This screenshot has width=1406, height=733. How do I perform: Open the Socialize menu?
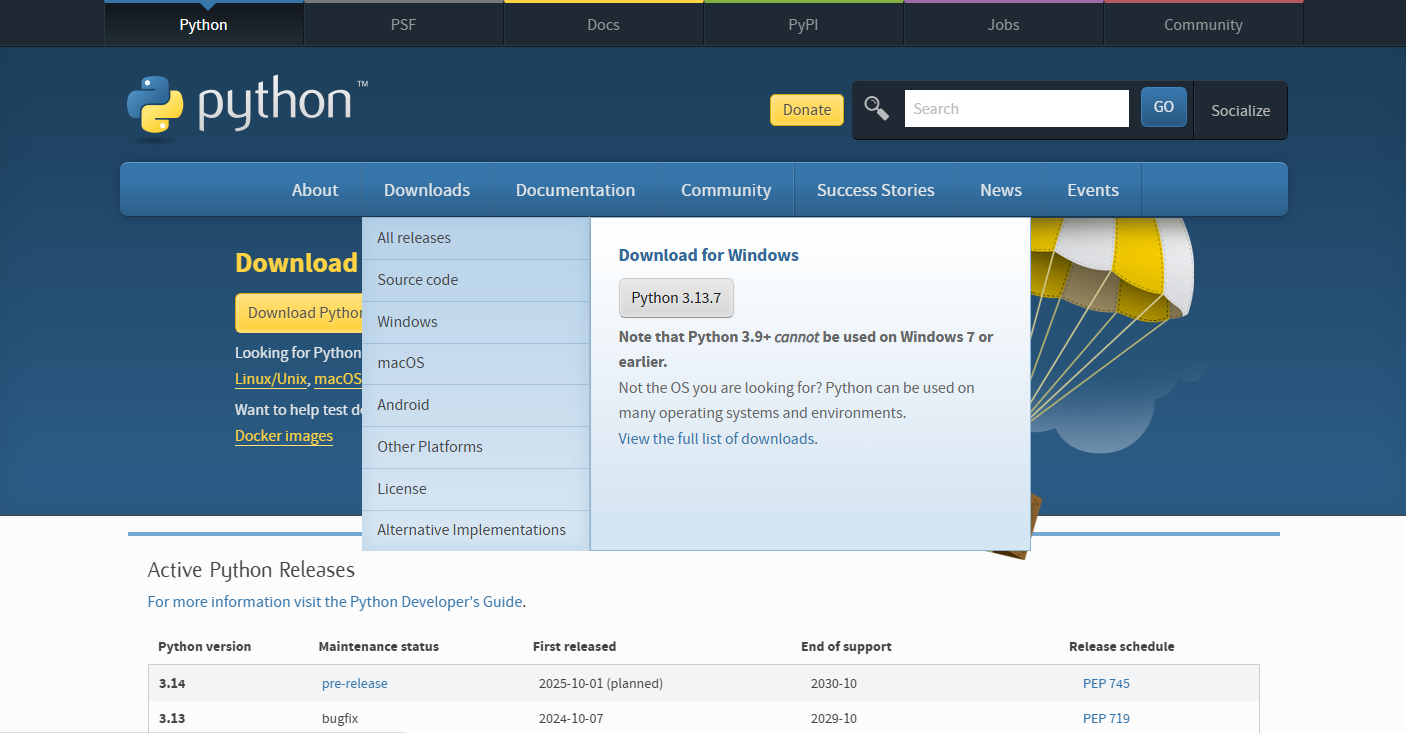pos(1240,110)
